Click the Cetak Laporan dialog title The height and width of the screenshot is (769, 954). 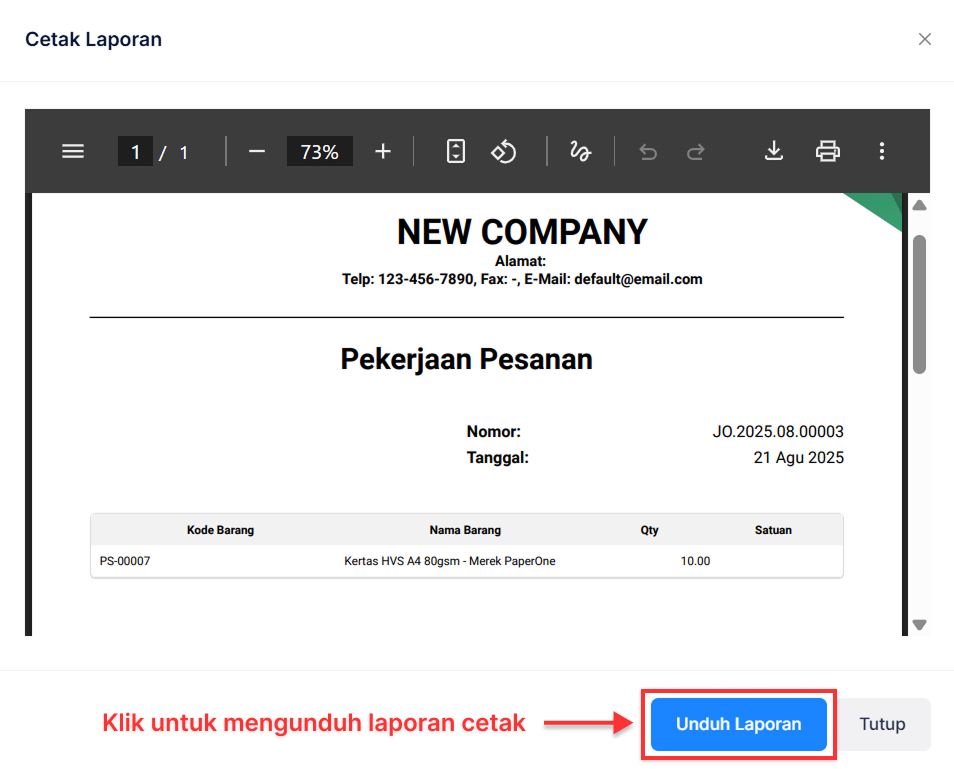(x=93, y=39)
